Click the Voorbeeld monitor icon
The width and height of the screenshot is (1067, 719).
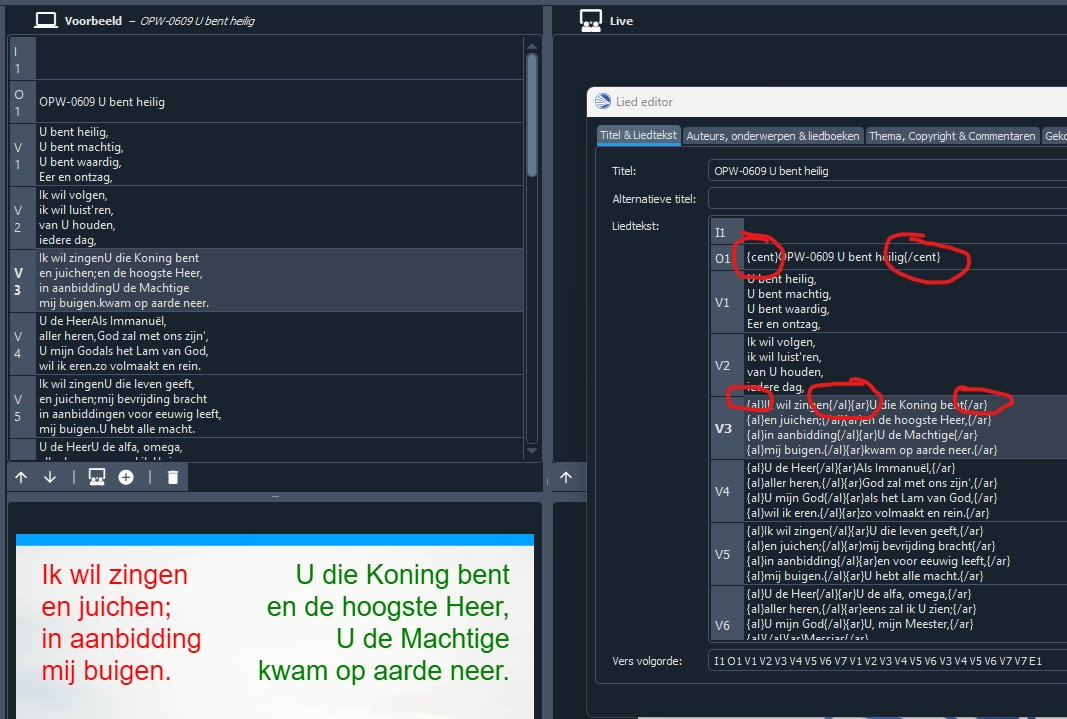point(45,20)
